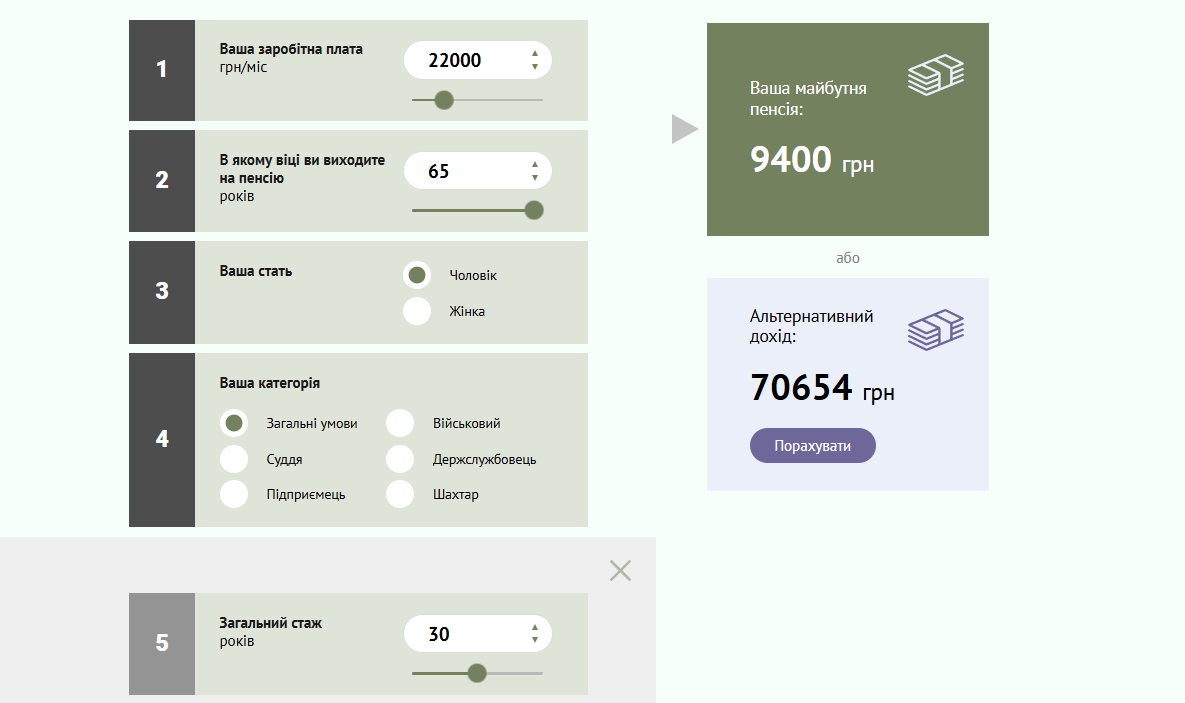This screenshot has width=1185, height=703.
Task: Click the gray arrow pointing to pension result
Action: click(683, 129)
